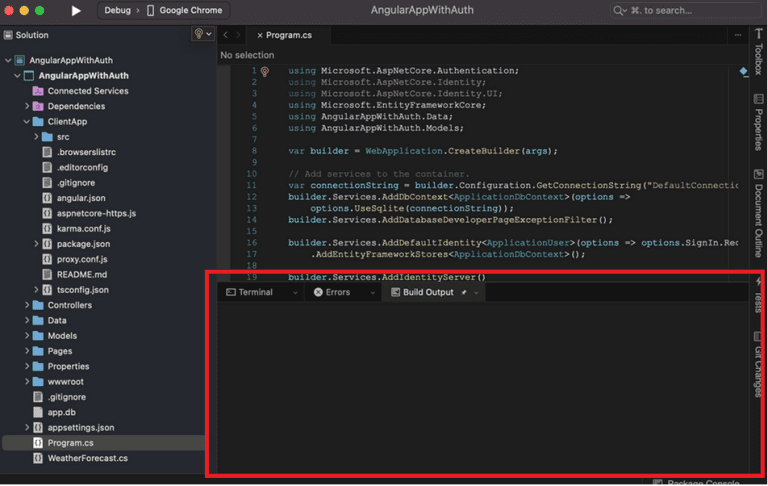Open README.md file
768x486 pixels.
(x=81, y=275)
